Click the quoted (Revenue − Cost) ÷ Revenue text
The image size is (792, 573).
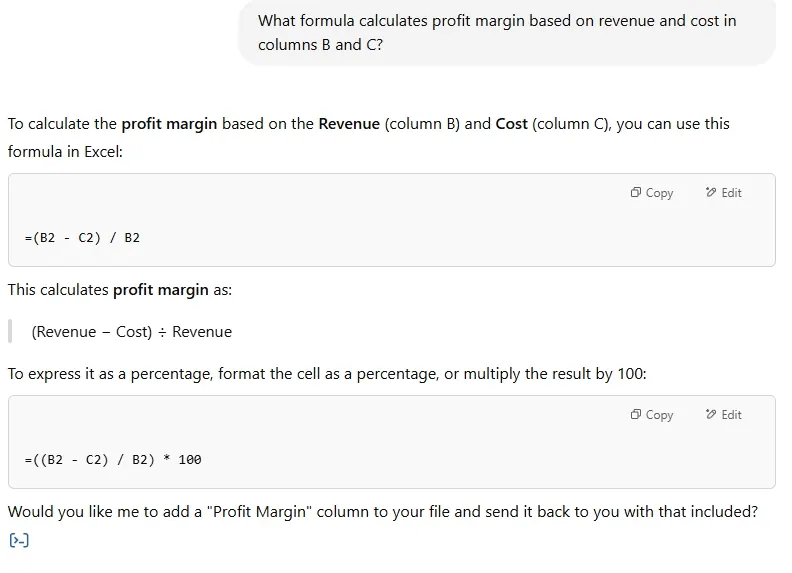tap(131, 332)
